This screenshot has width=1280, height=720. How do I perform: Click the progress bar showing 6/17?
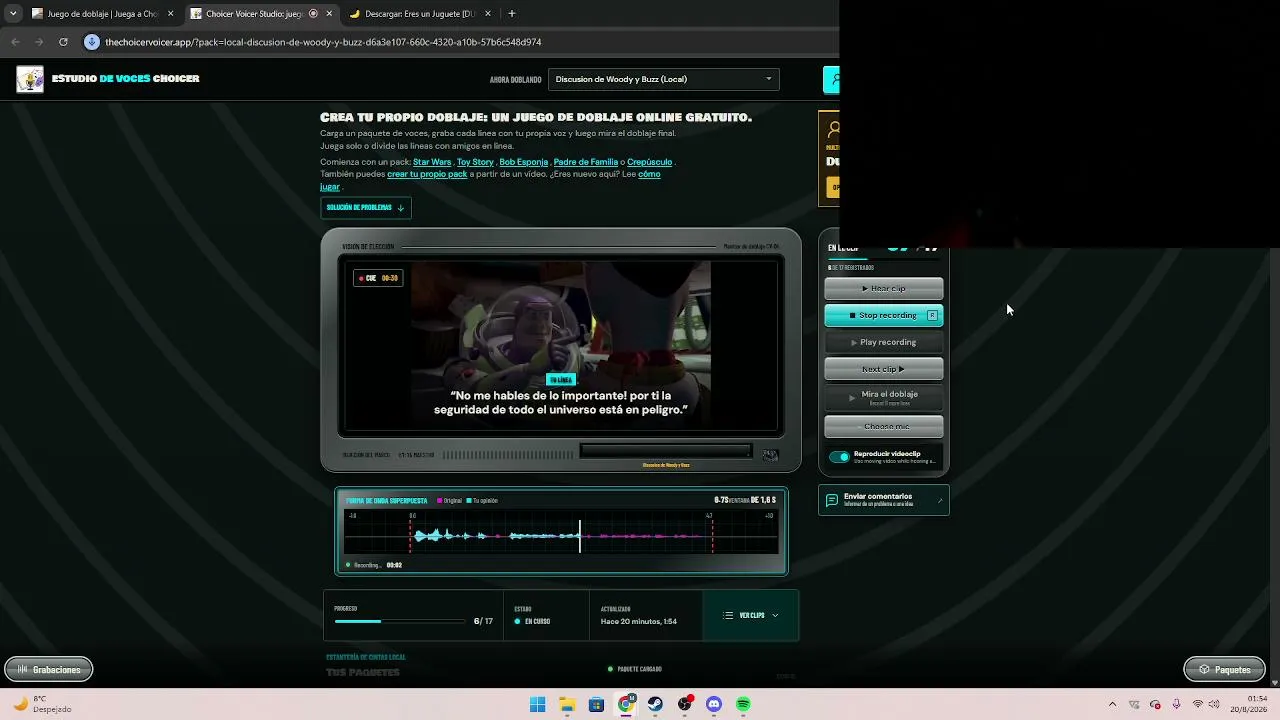point(400,622)
